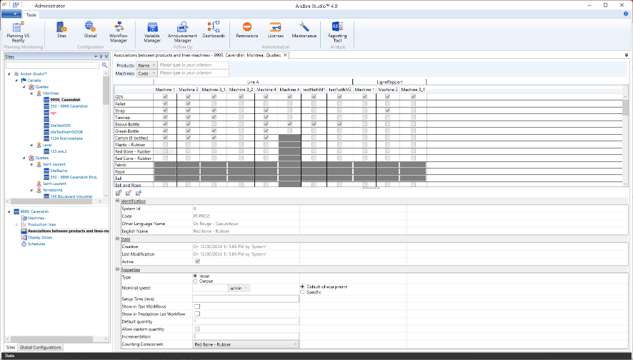Switch to the Sites bottom tab

coord(10,347)
